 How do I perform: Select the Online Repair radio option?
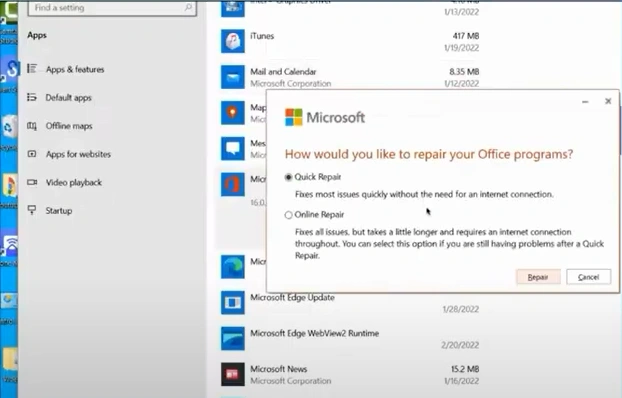click(288, 215)
